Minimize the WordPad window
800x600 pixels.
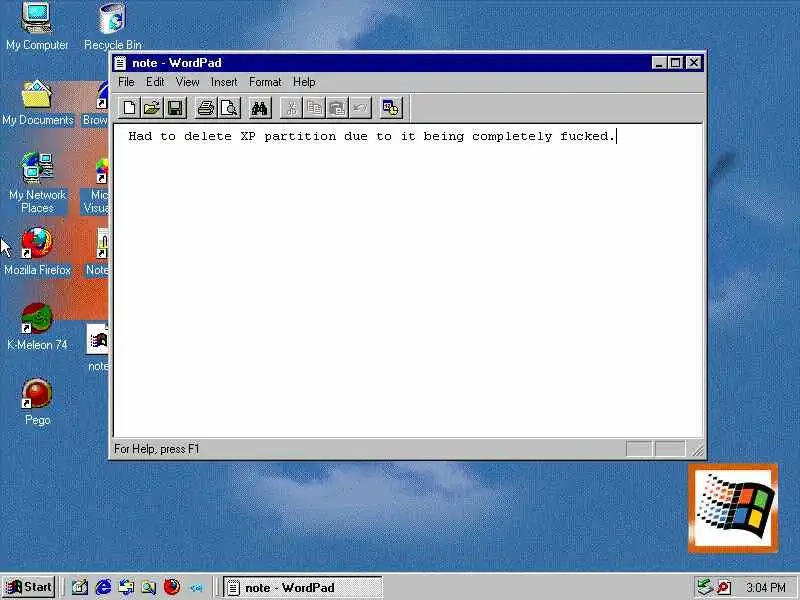point(659,63)
